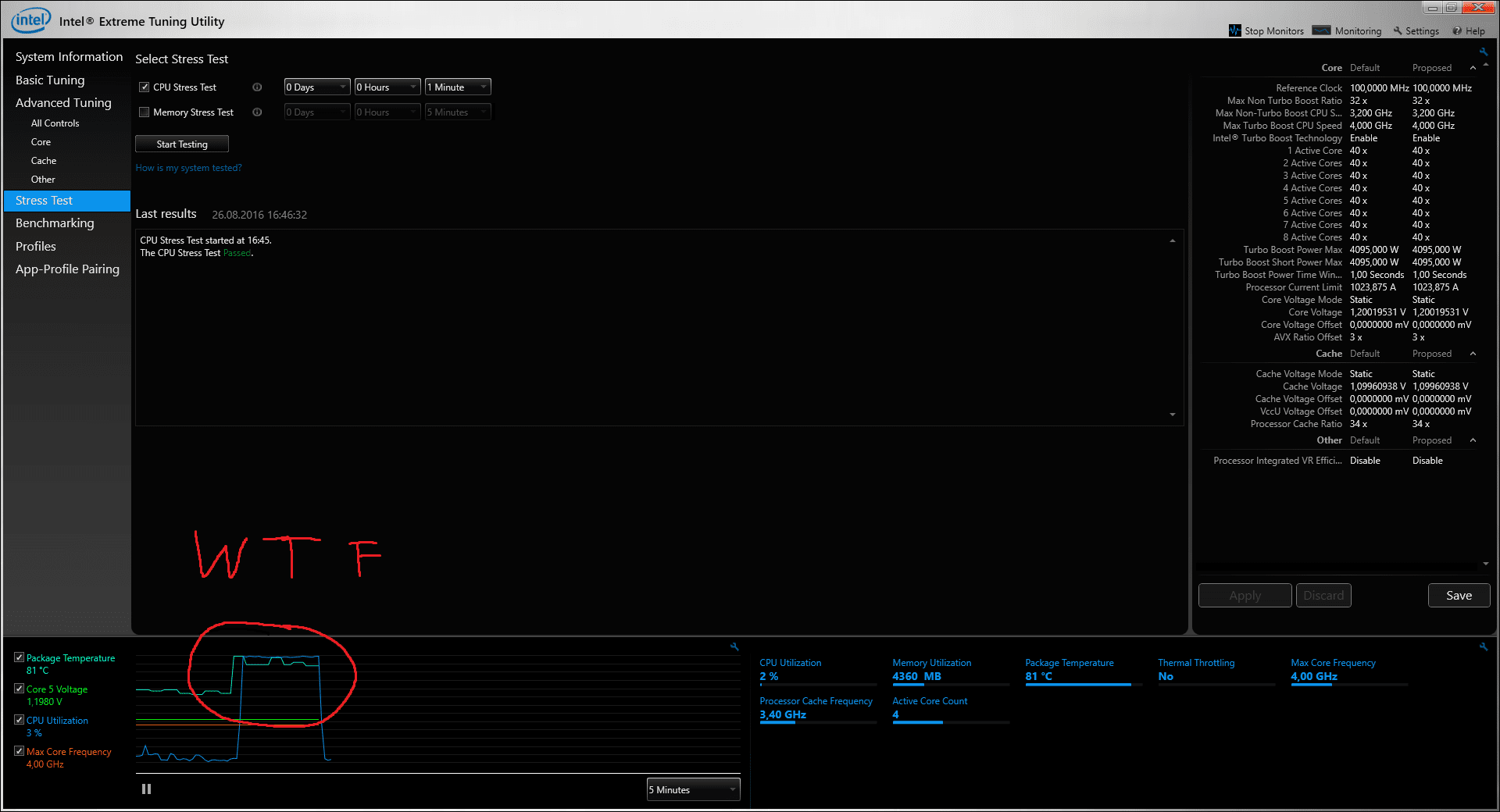
Task: Toggle the CPU Utilization graph checkbox
Action: coord(19,720)
